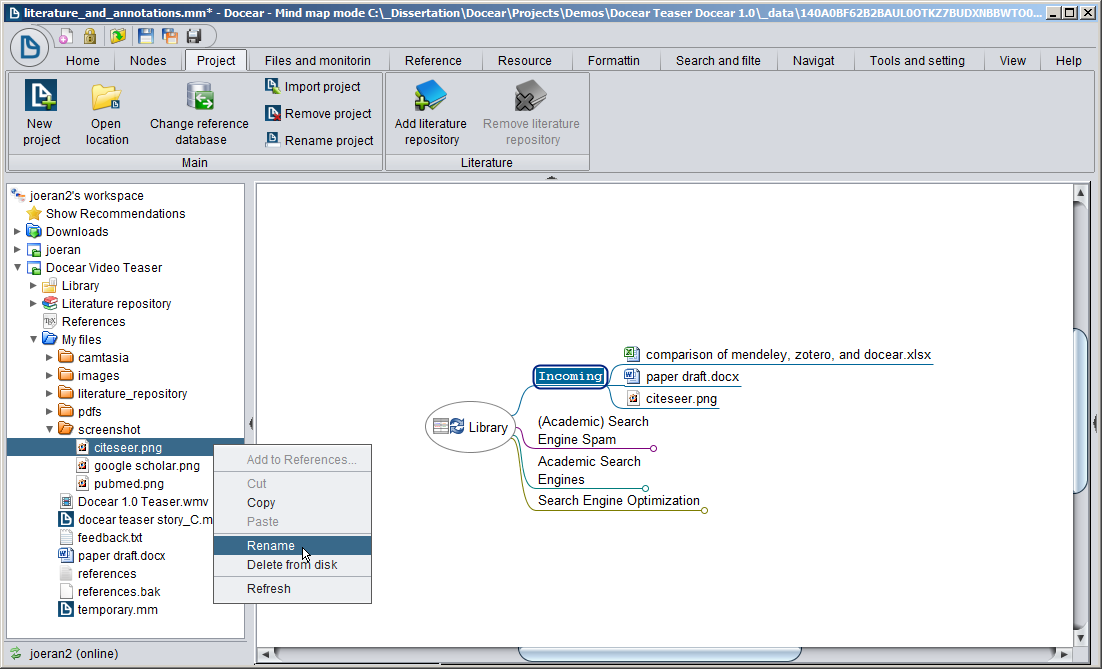The image size is (1102, 669).
Task: Click the black floppy Save All icon
Action: pos(194,37)
